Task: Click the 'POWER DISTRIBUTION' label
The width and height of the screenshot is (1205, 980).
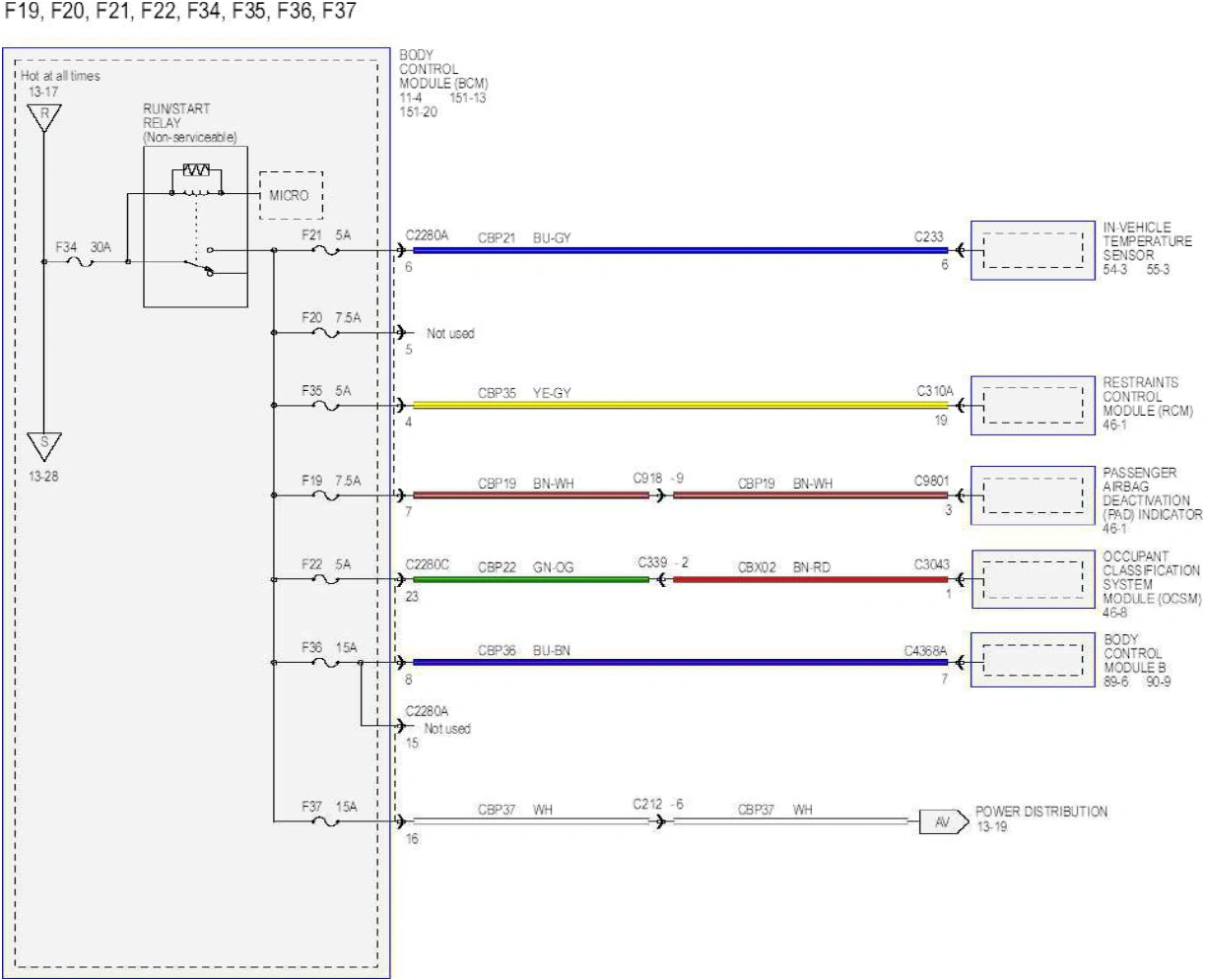Action: [1041, 812]
